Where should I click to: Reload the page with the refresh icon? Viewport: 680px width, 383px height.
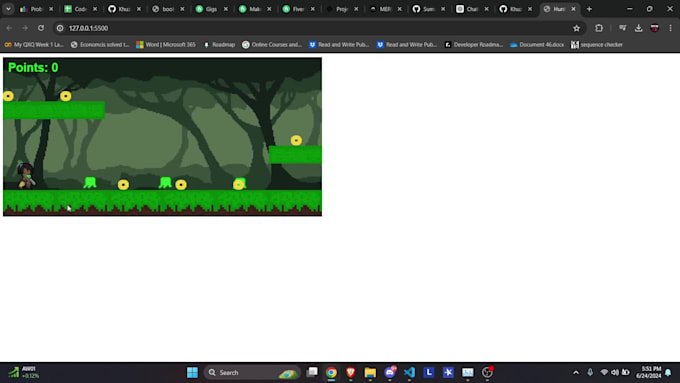41,28
